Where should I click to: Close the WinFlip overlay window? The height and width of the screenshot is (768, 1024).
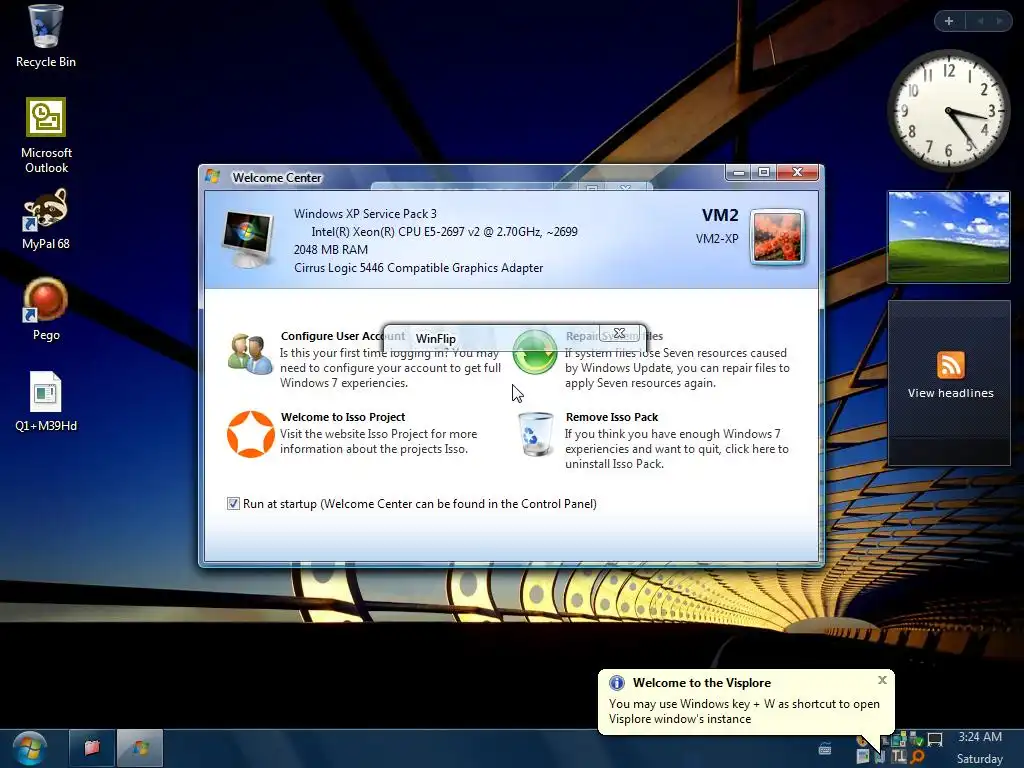click(x=620, y=333)
